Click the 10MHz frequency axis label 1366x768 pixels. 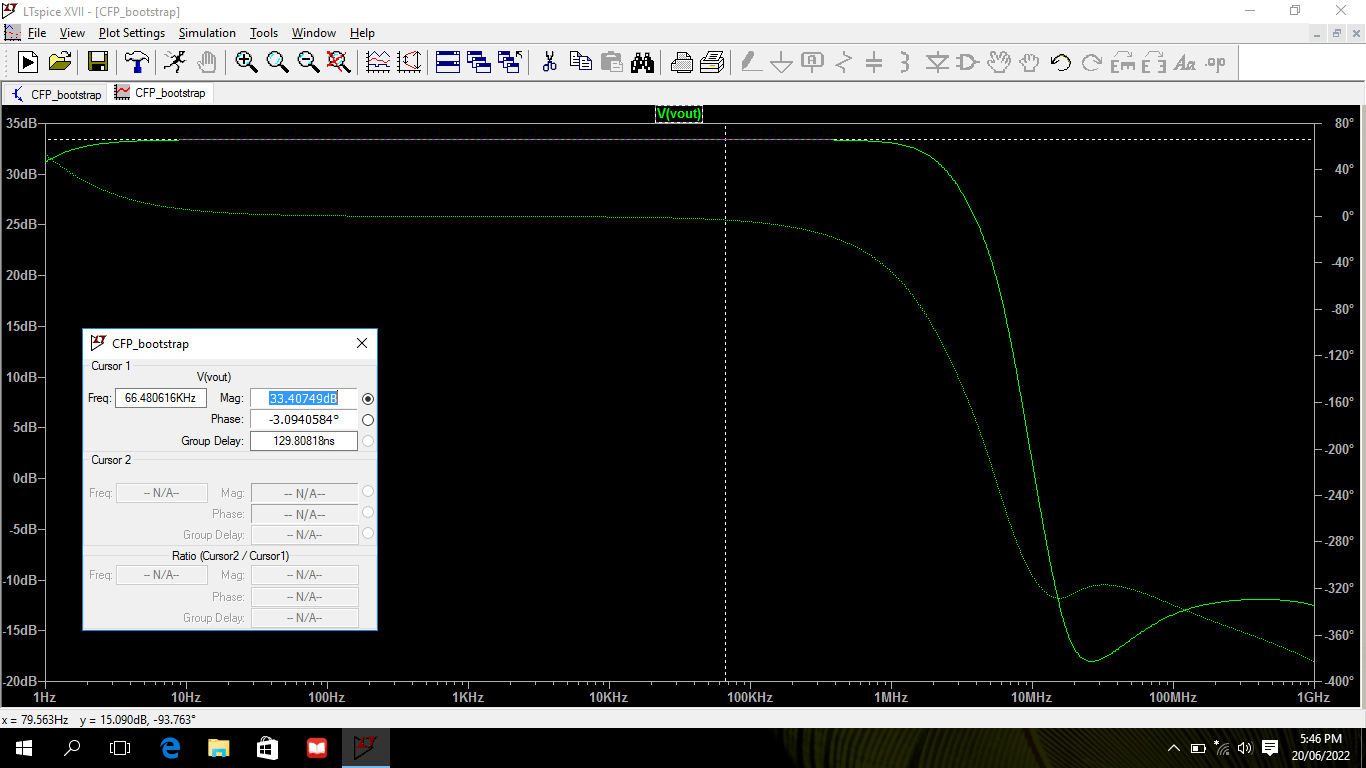pos(1031,697)
